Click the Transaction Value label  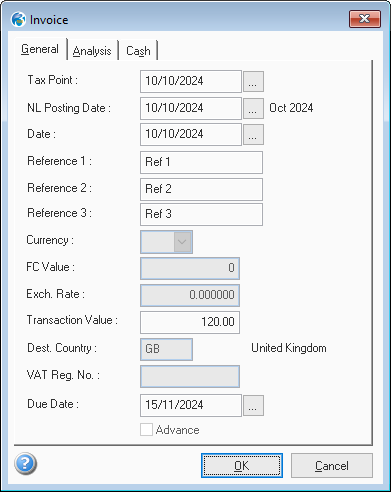(x=72, y=320)
